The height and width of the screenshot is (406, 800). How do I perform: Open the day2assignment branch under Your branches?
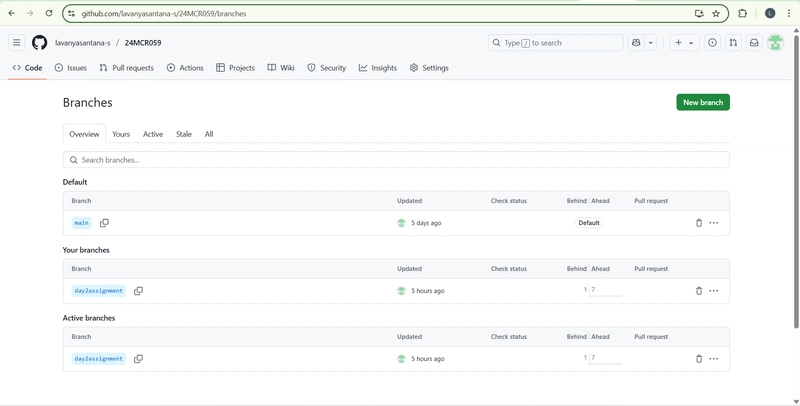click(98, 291)
